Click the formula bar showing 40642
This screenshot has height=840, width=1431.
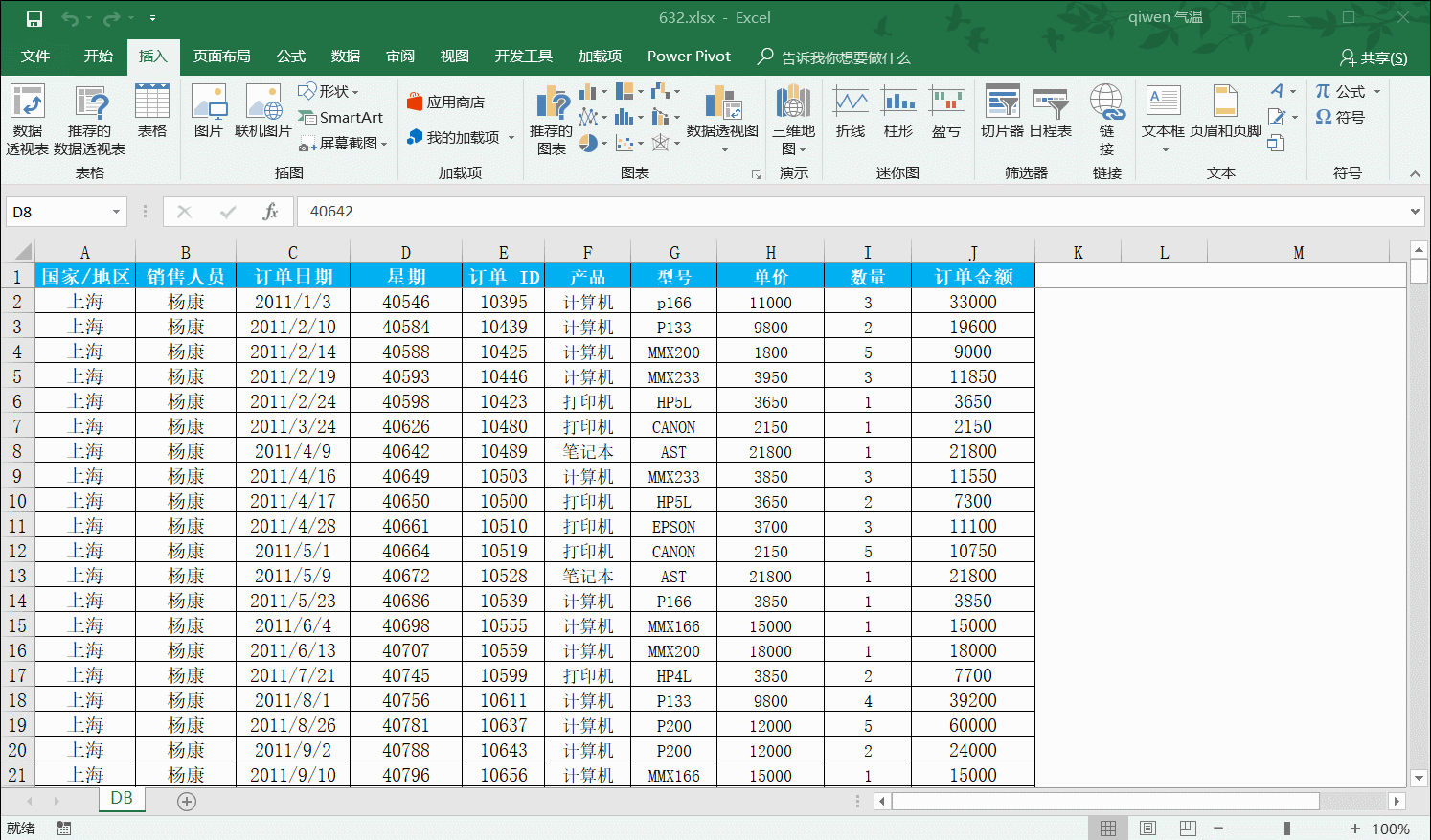[852, 212]
